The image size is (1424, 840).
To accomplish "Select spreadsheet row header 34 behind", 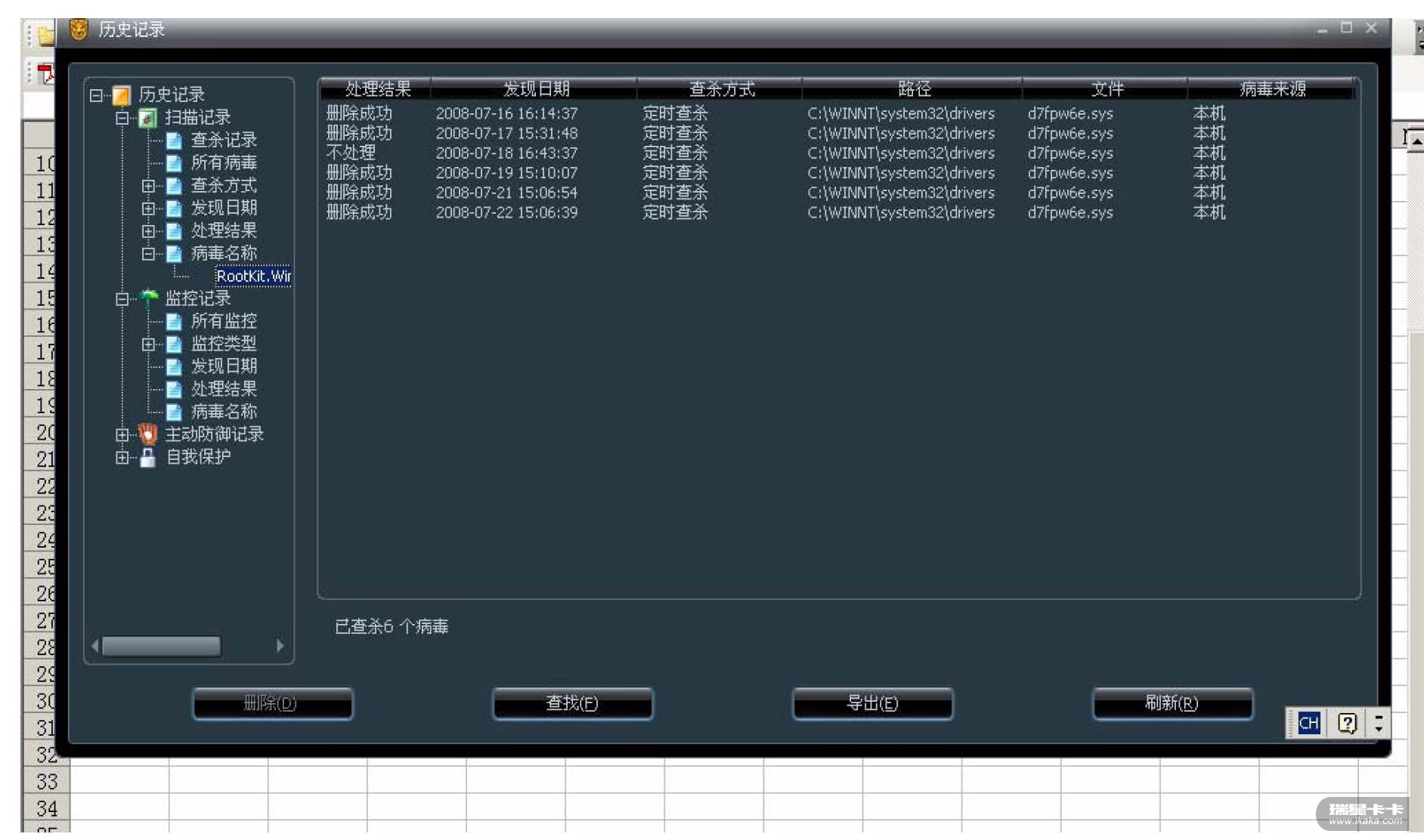I will pyautogui.click(x=46, y=808).
